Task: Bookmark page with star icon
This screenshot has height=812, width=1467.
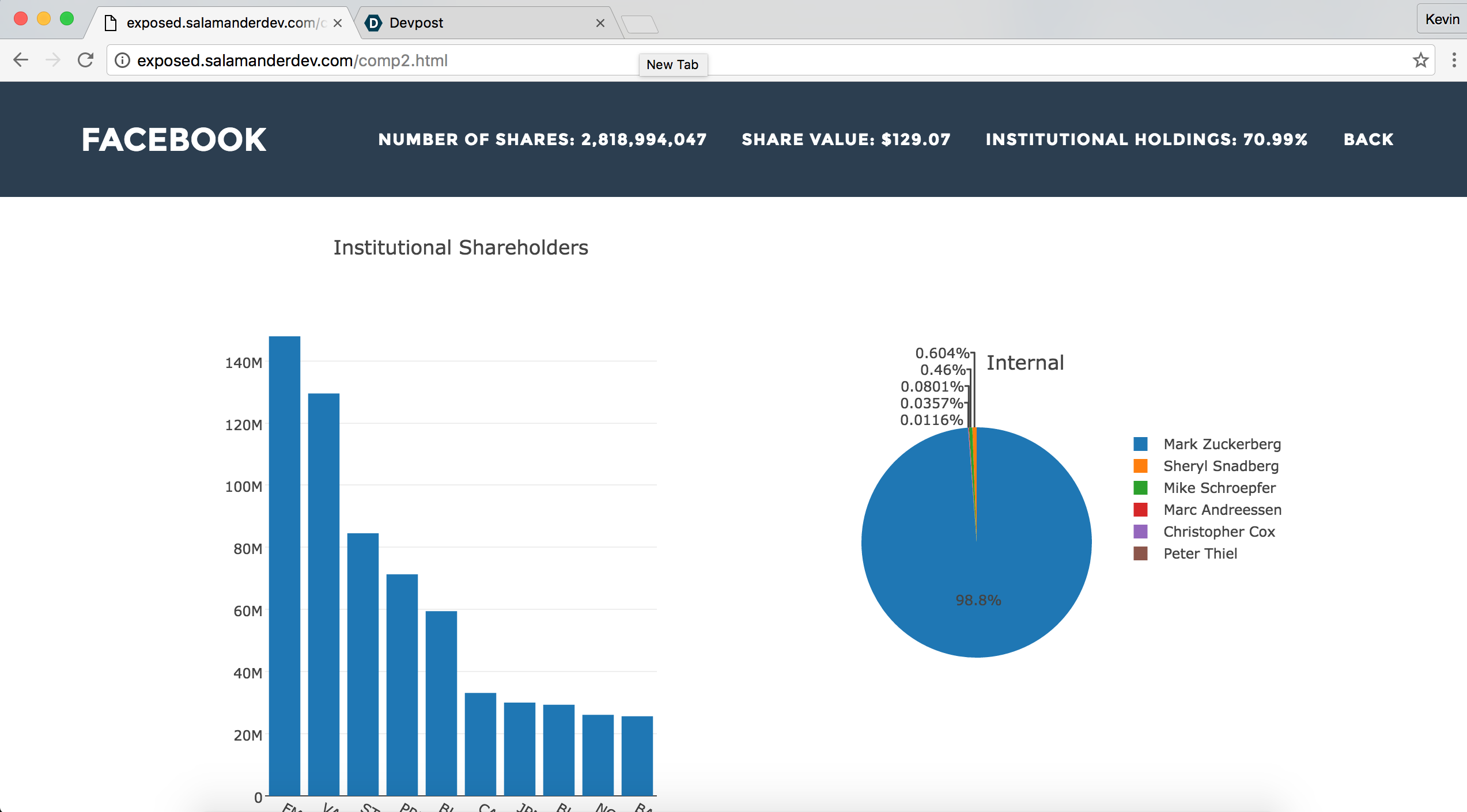Action: (x=1420, y=60)
